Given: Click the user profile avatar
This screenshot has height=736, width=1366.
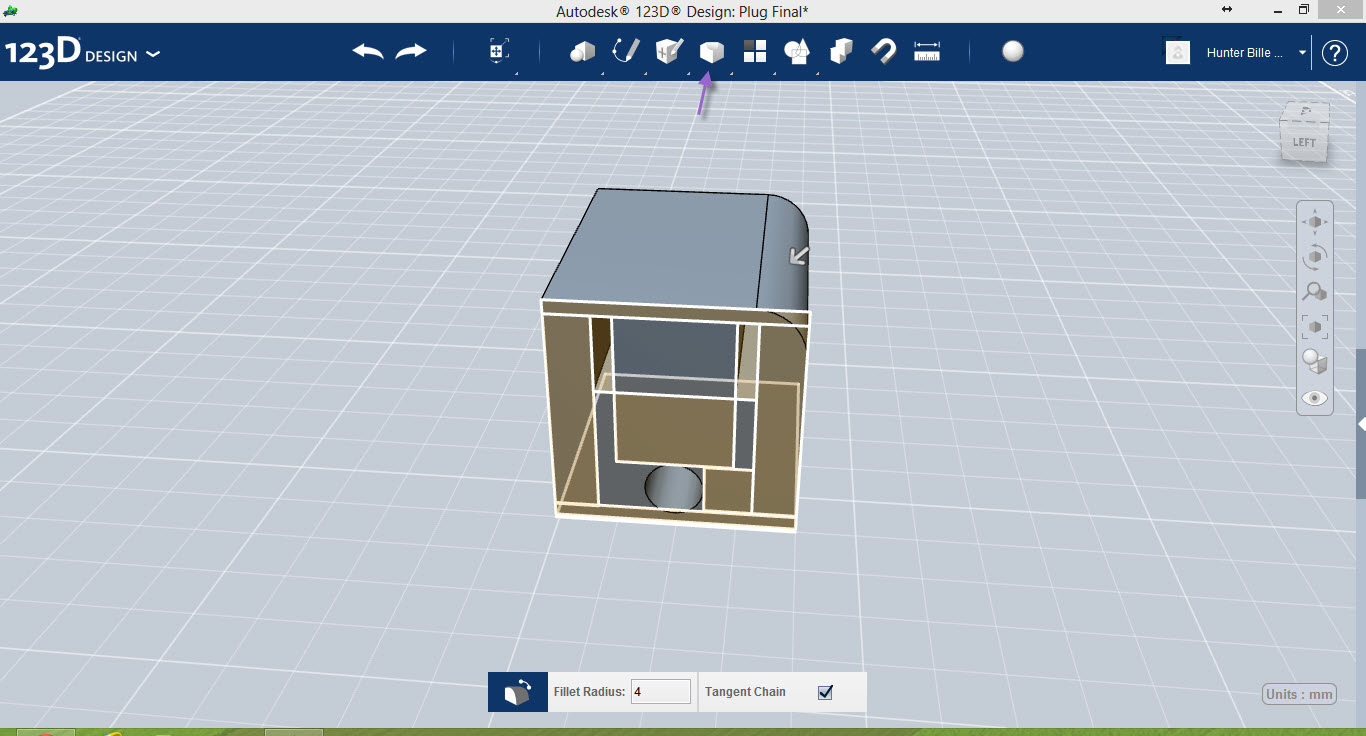Looking at the screenshot, I should point(1178,53).
